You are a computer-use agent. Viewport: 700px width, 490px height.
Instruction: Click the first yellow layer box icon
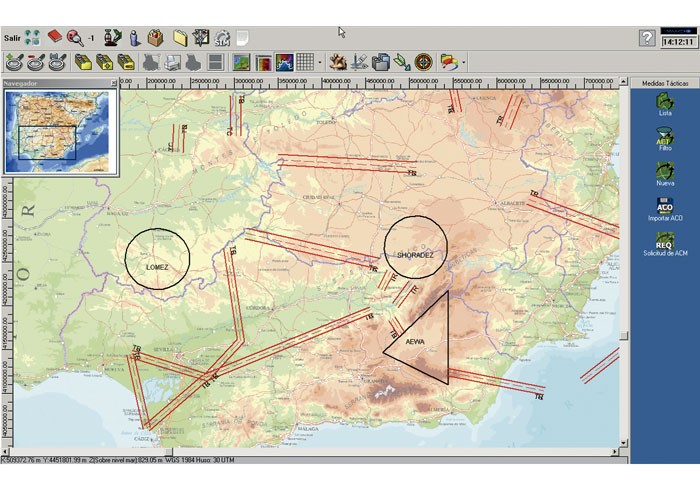pyautogui.click(x=83, y=62)
